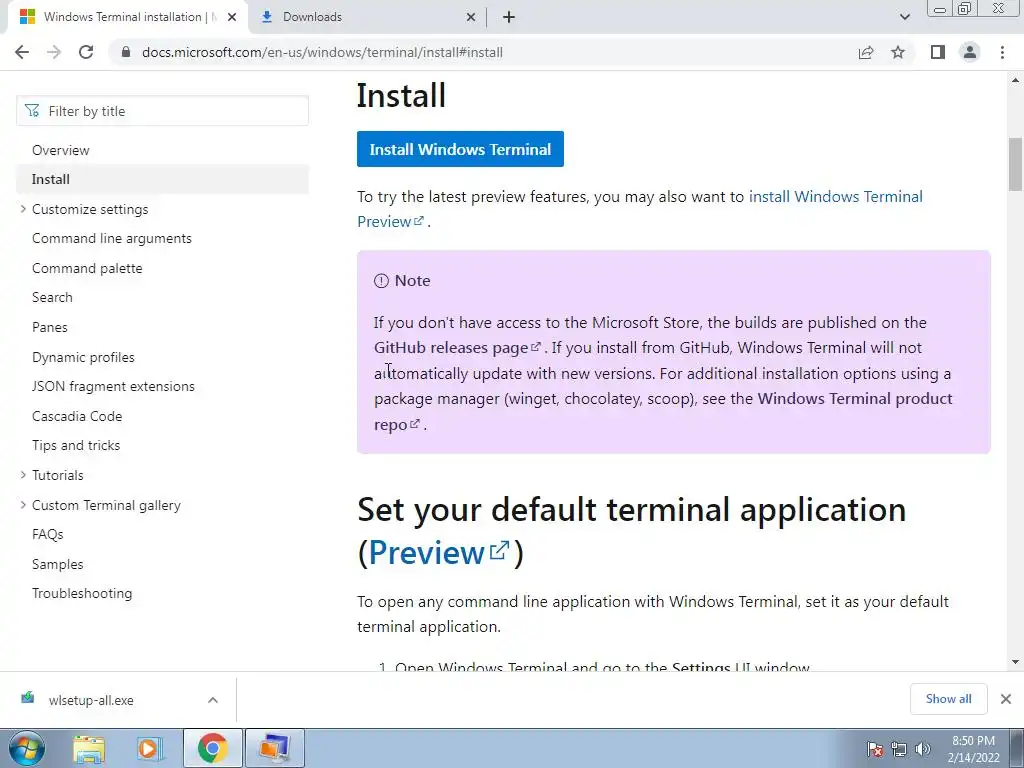The image size is (1024, 768).
Task: Click Show all downloads
Action: (x=948, y=699)
